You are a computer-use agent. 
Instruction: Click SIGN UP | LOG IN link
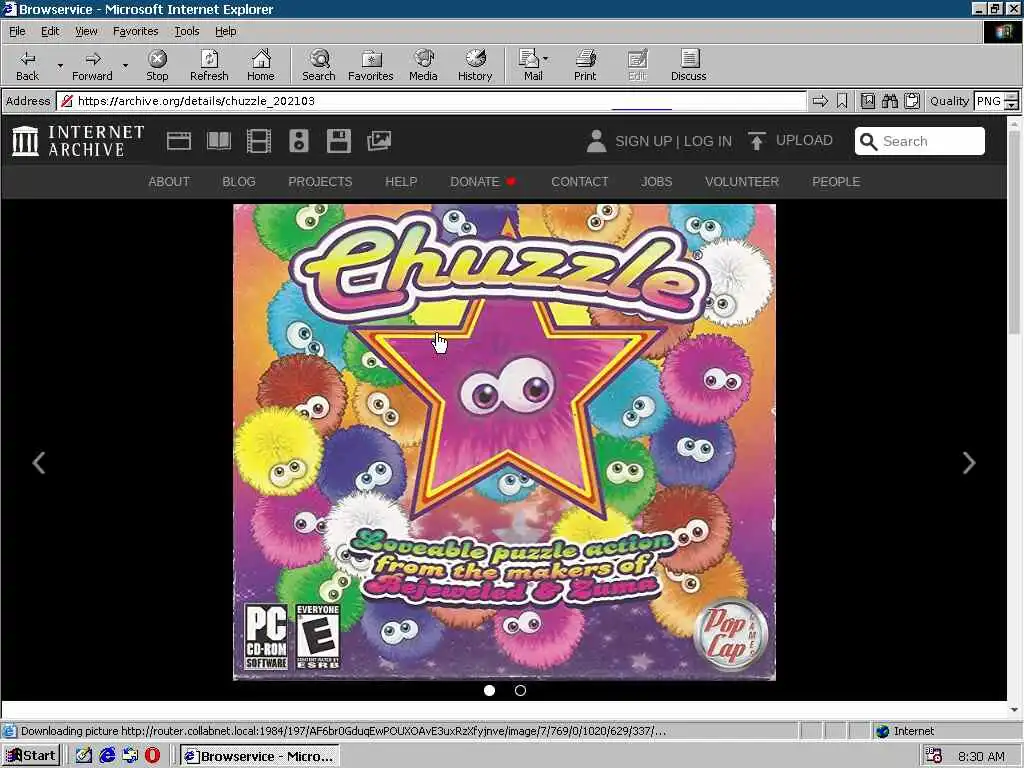coord(673,141)
